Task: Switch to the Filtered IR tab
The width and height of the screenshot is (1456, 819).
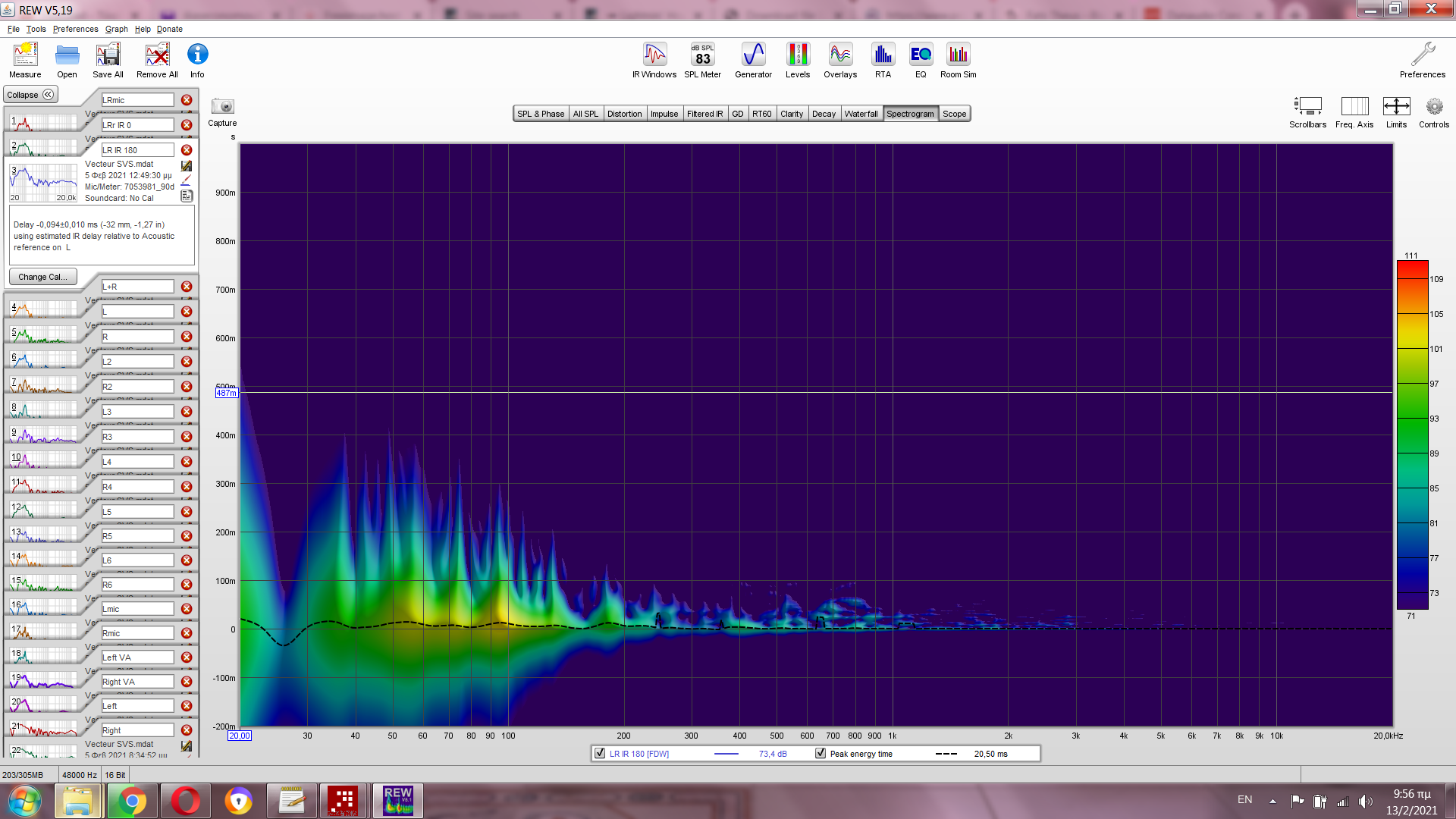Action: tap(704, 114)
